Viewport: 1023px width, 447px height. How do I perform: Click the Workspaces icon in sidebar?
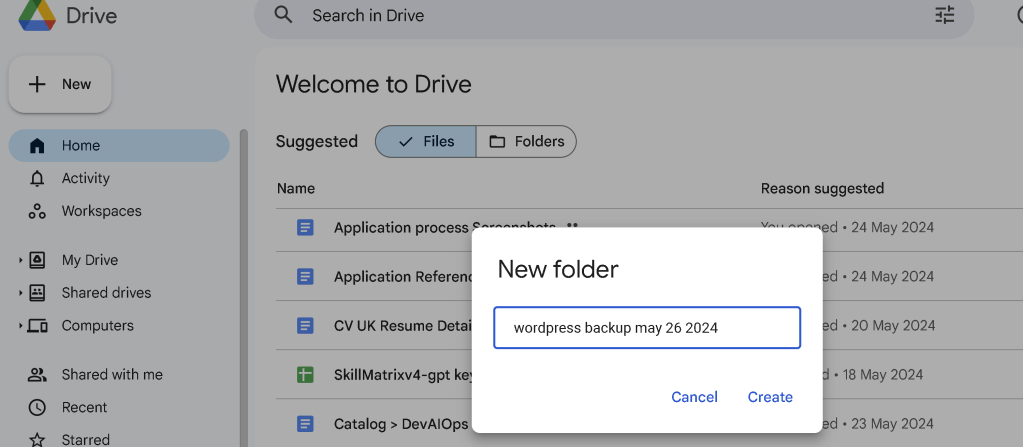tap(37, 211)
